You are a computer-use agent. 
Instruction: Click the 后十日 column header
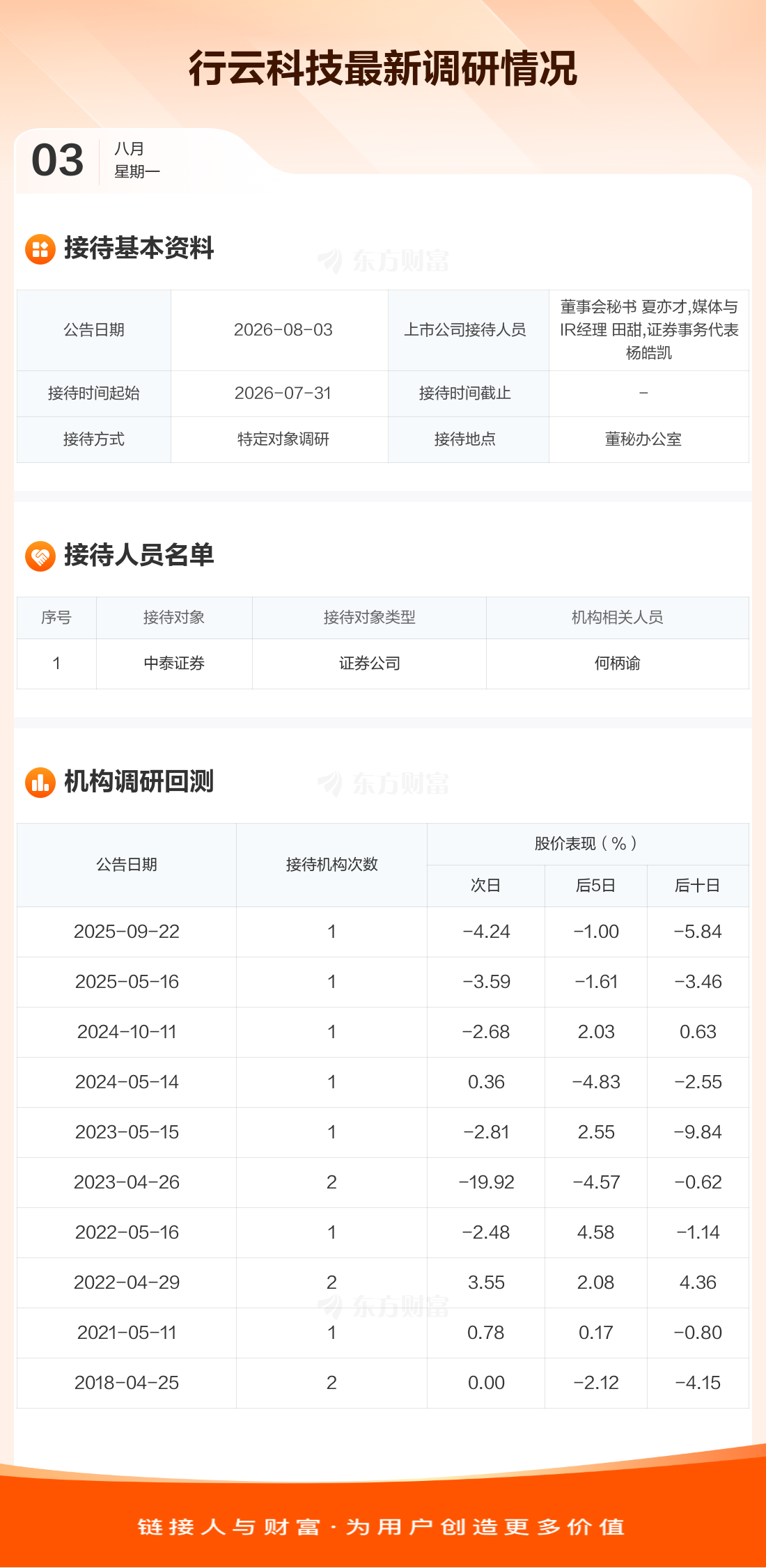pyautogui.click(x=697, y=886)
